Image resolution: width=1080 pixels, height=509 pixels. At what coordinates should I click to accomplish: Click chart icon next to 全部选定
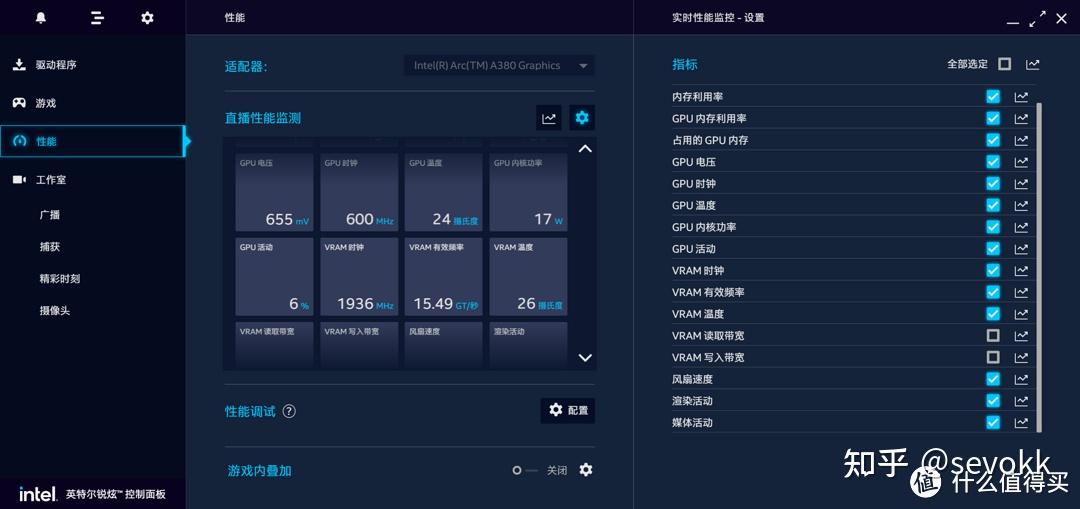1032,64
